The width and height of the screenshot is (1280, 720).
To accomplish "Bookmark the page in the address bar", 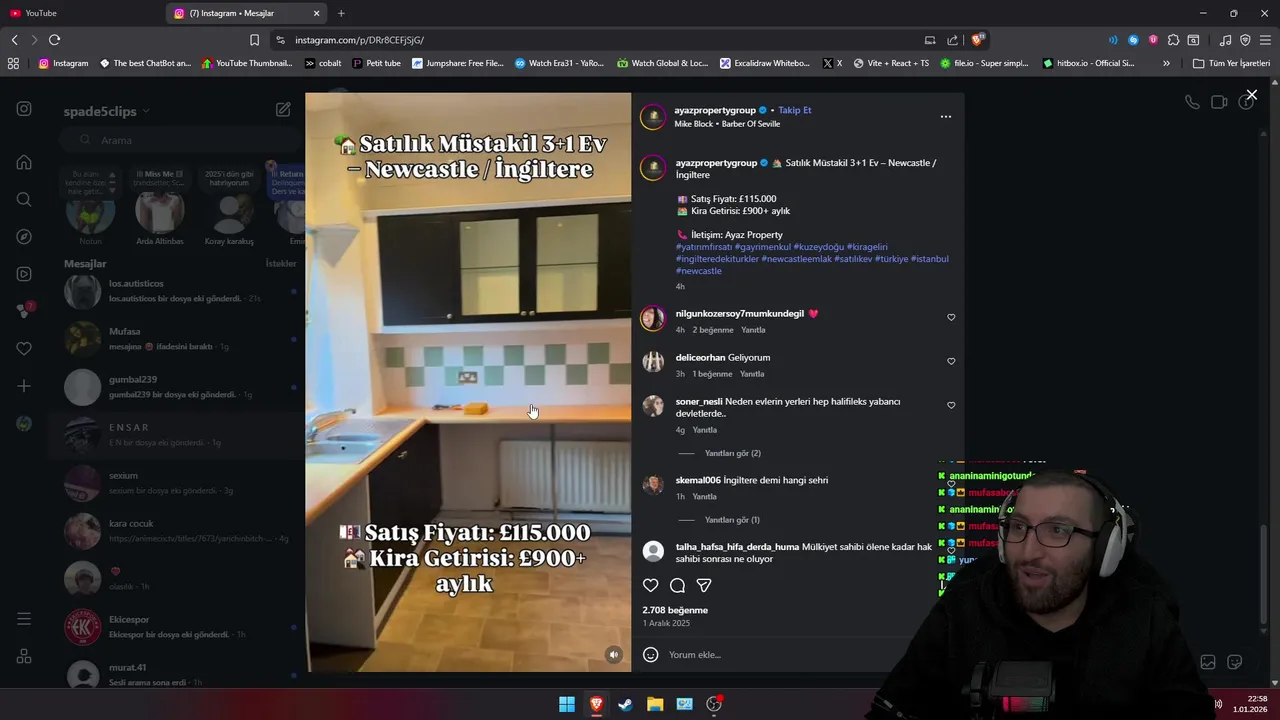I will (x=254, y=40).
